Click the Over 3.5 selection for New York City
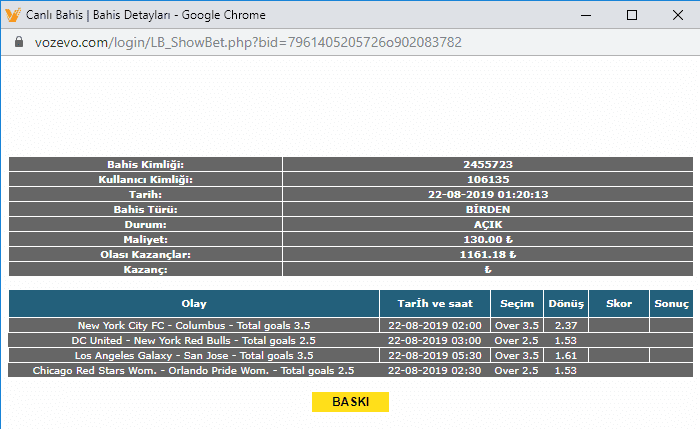Screen dimensions: 700x429 517,325
